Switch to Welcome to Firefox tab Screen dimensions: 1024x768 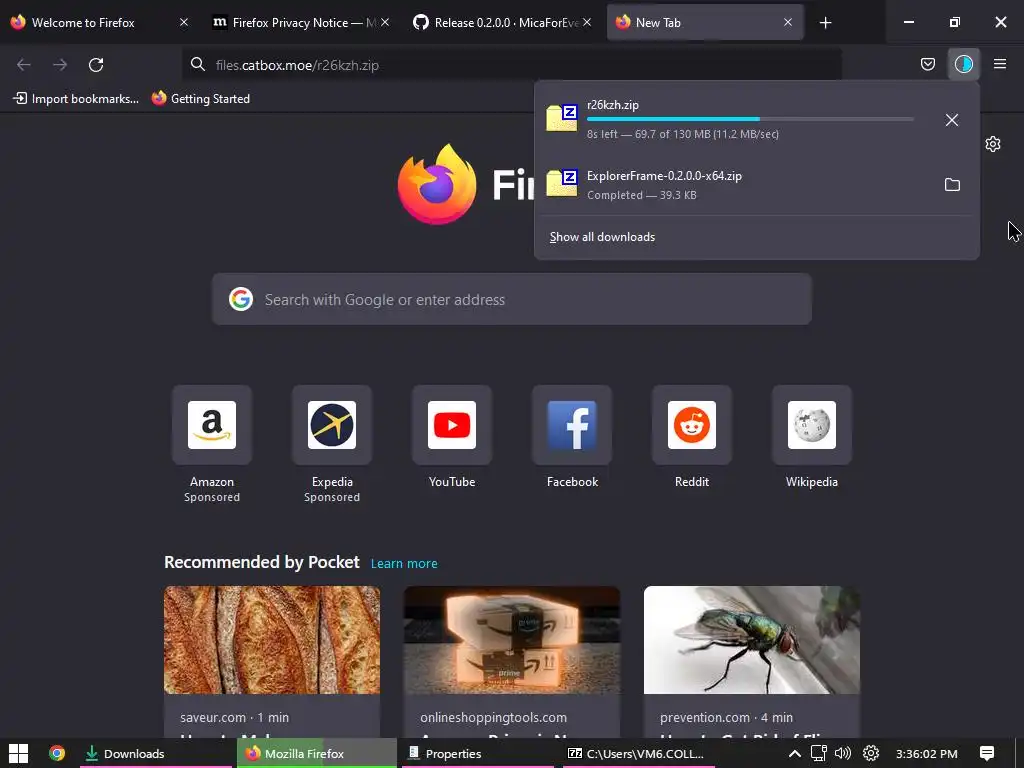tap(83, 23)
